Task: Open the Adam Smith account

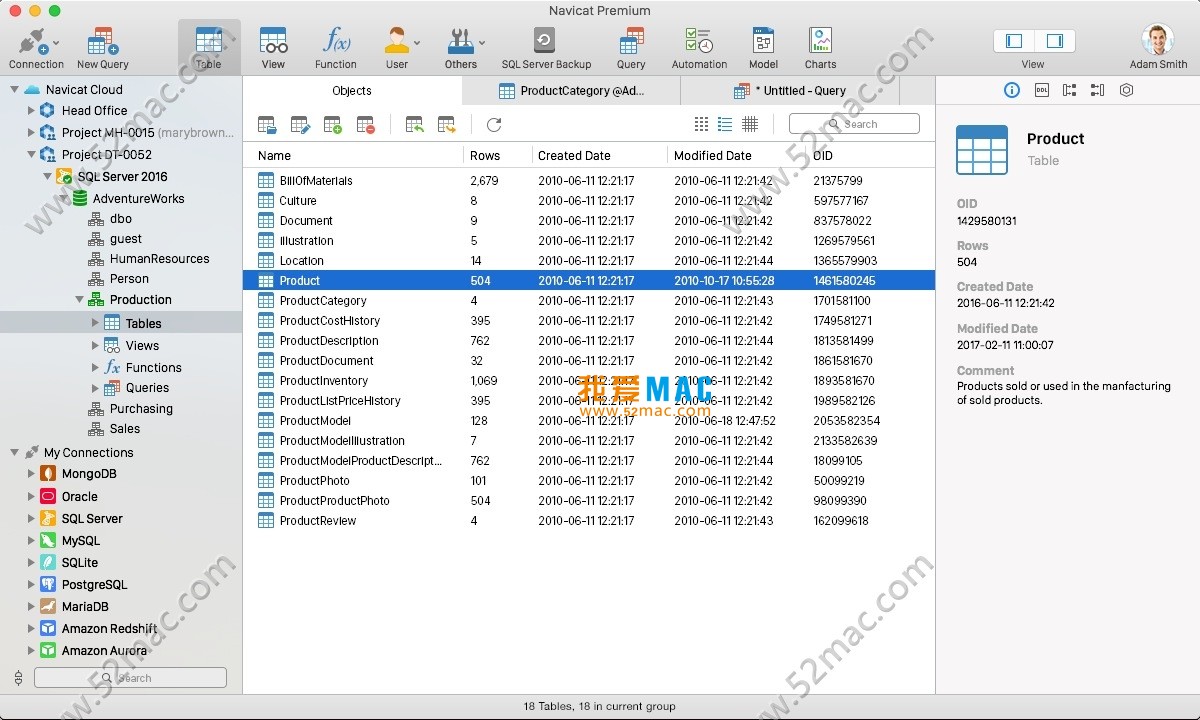Action: (1159, 48)
